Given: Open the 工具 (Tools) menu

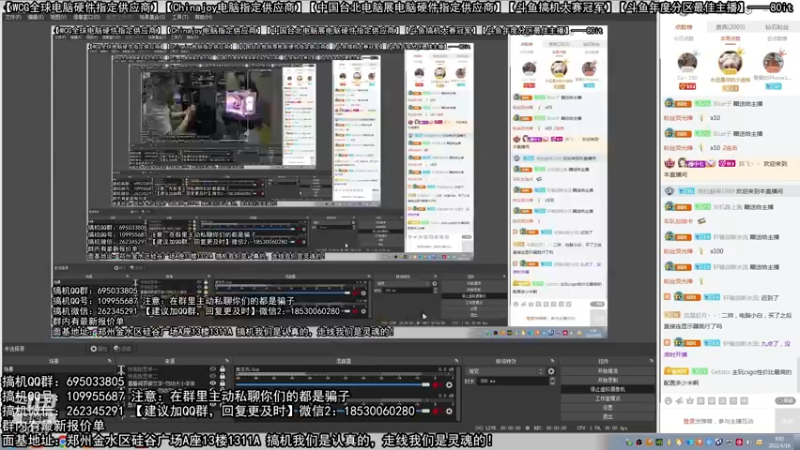Looking at the screenshot, I should tap(180, 17).
